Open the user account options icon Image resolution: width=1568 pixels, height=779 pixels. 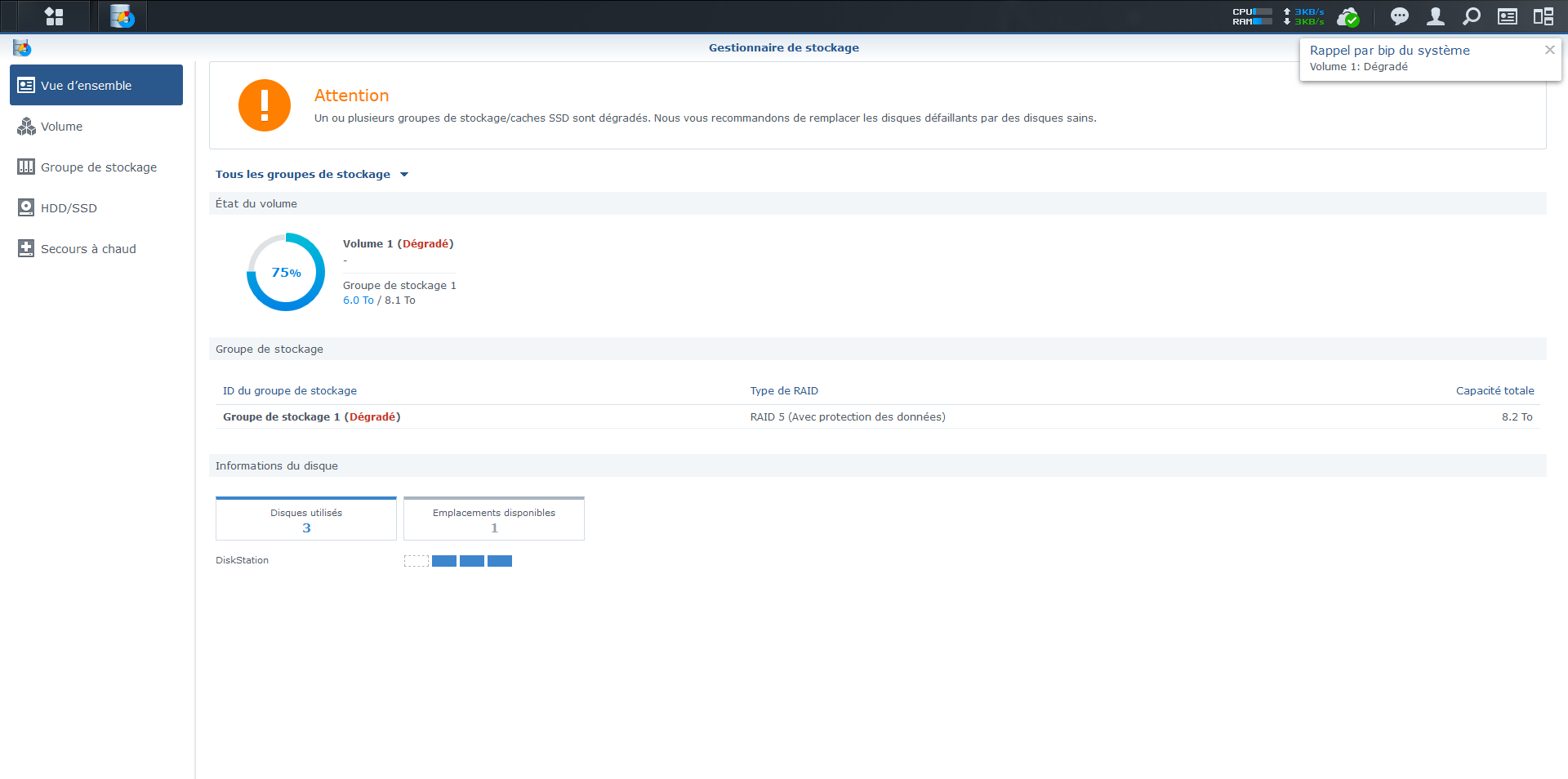(x=1436, y=16)
